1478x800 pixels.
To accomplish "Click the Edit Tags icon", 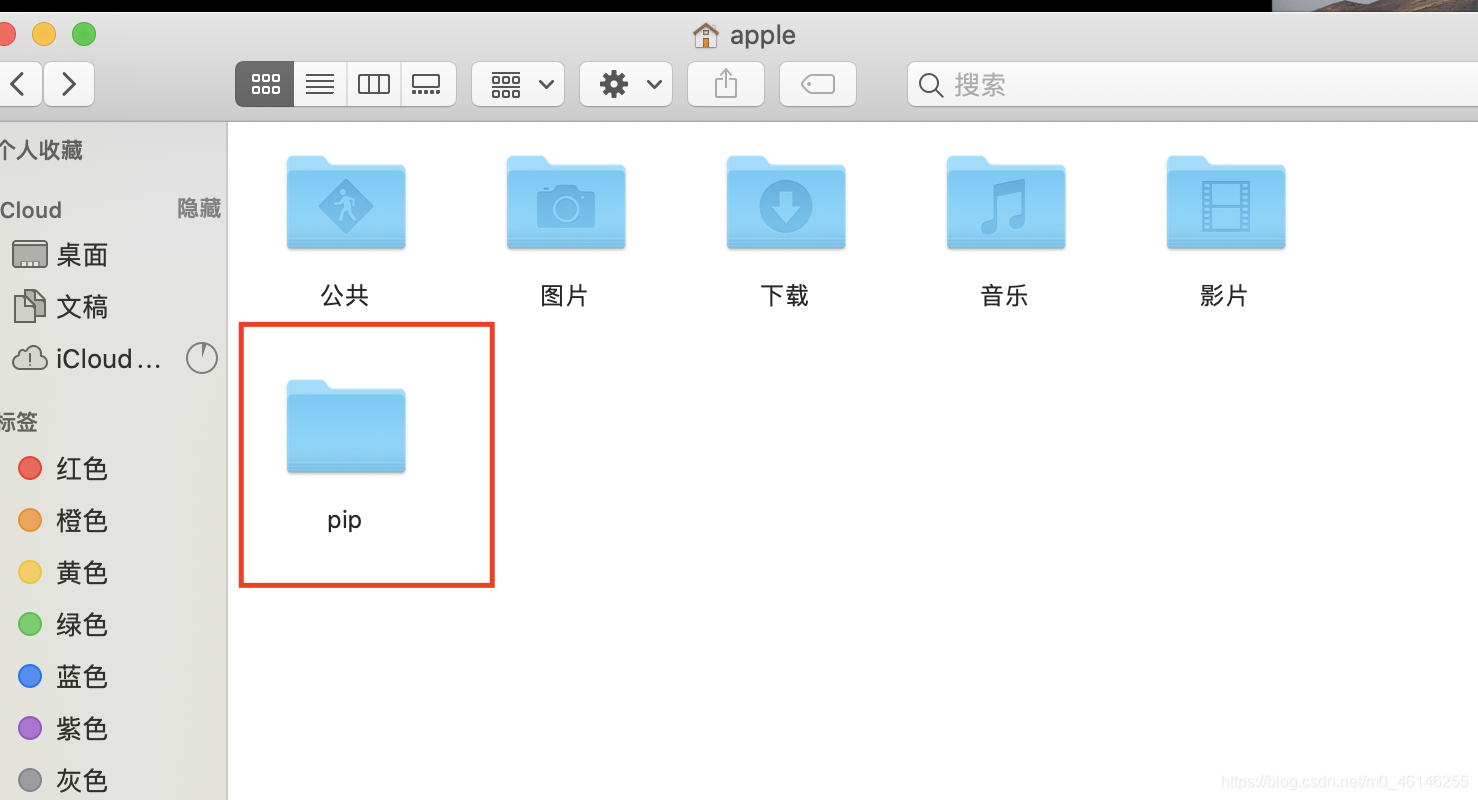I will click(817, 84).
